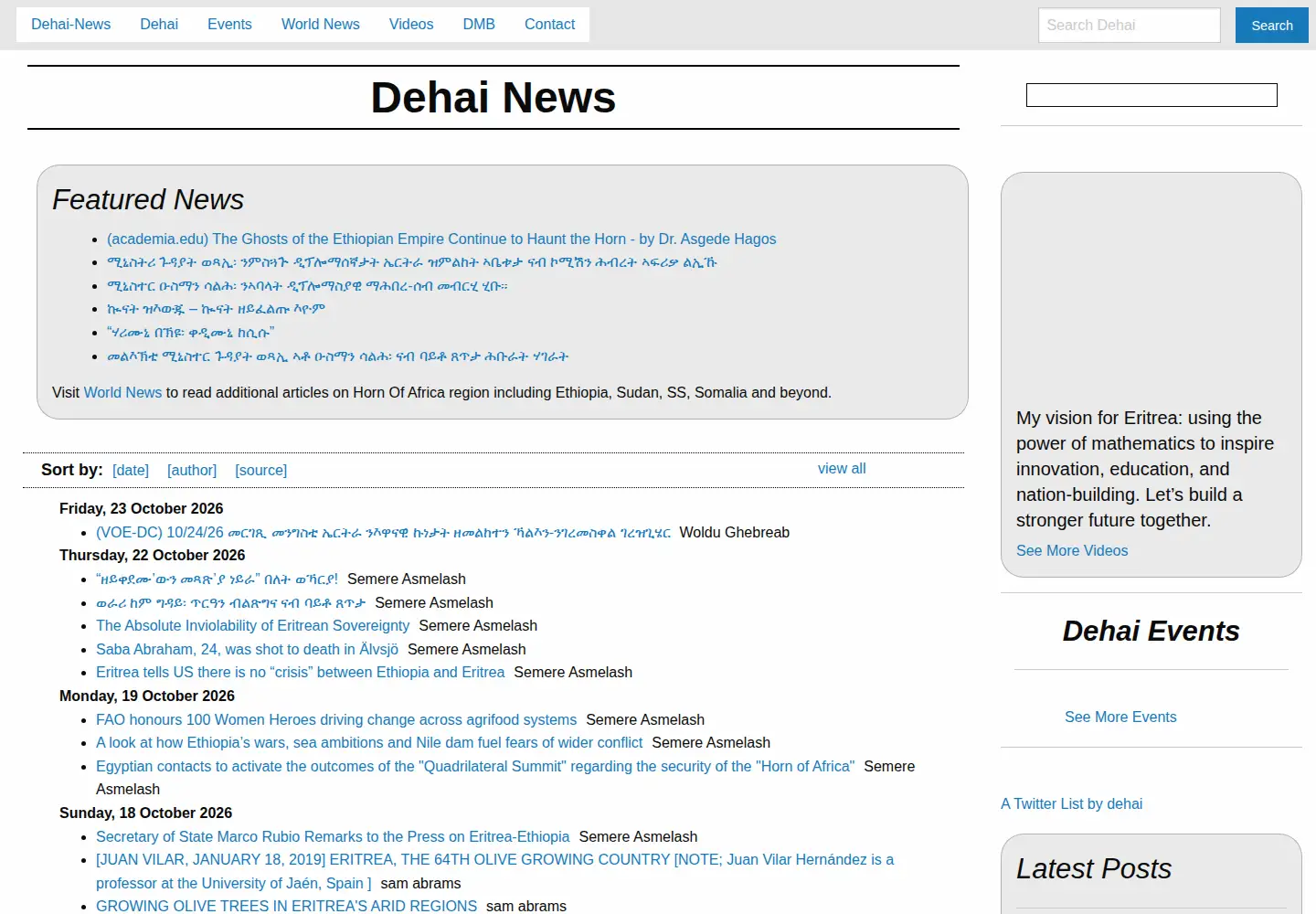Focus the Search Dehai input field
This screenshot has width=1316, height=914.
(1130, 26)
